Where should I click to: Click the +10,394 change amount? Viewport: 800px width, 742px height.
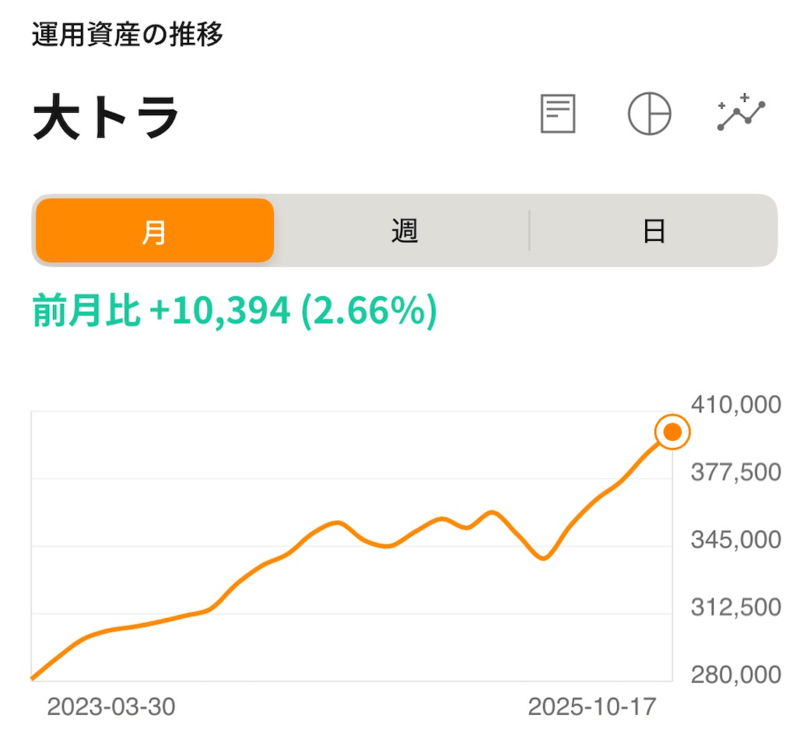click(x=219, y=311)
